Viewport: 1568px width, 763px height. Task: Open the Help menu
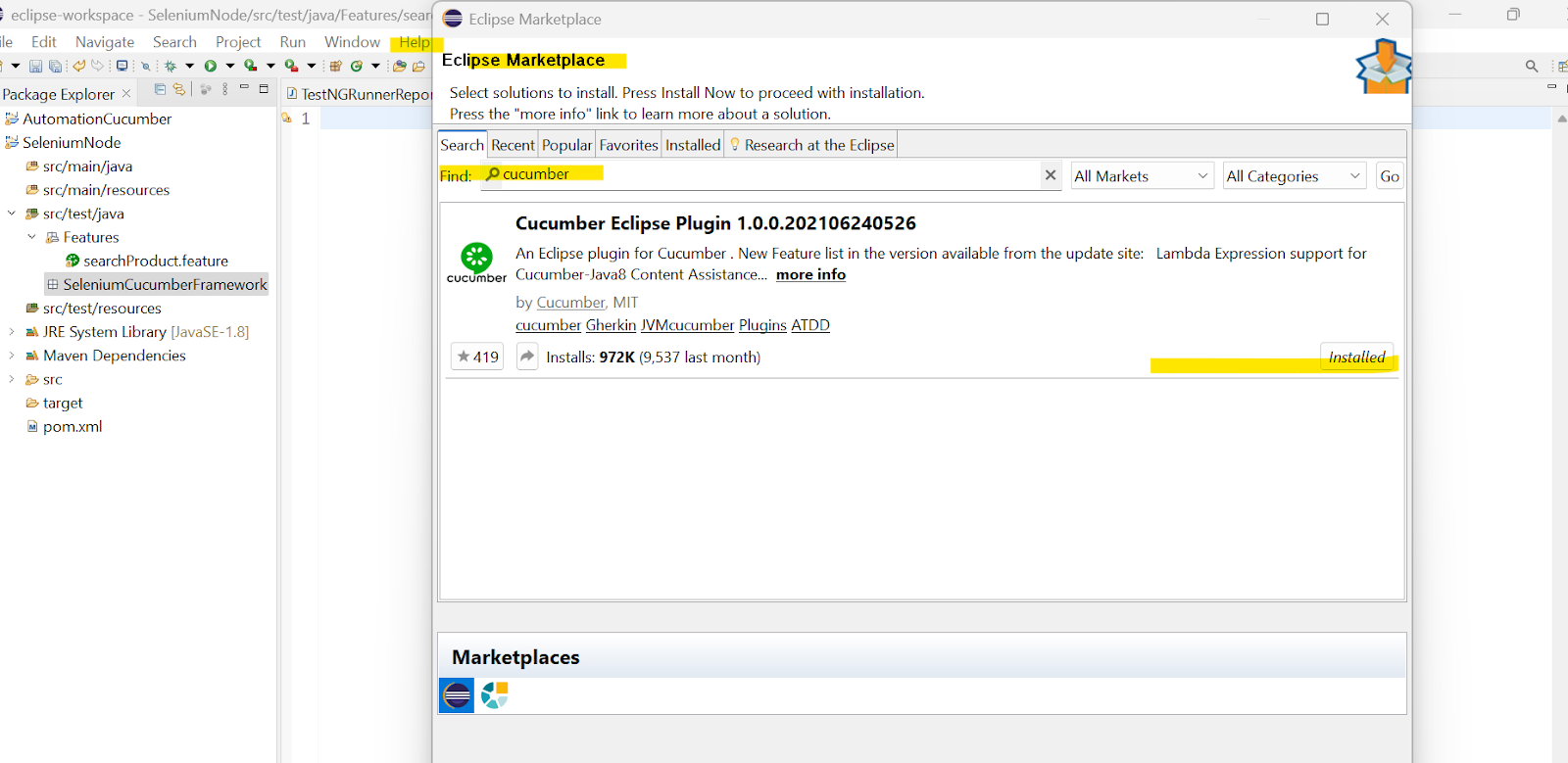click(415, 42)
